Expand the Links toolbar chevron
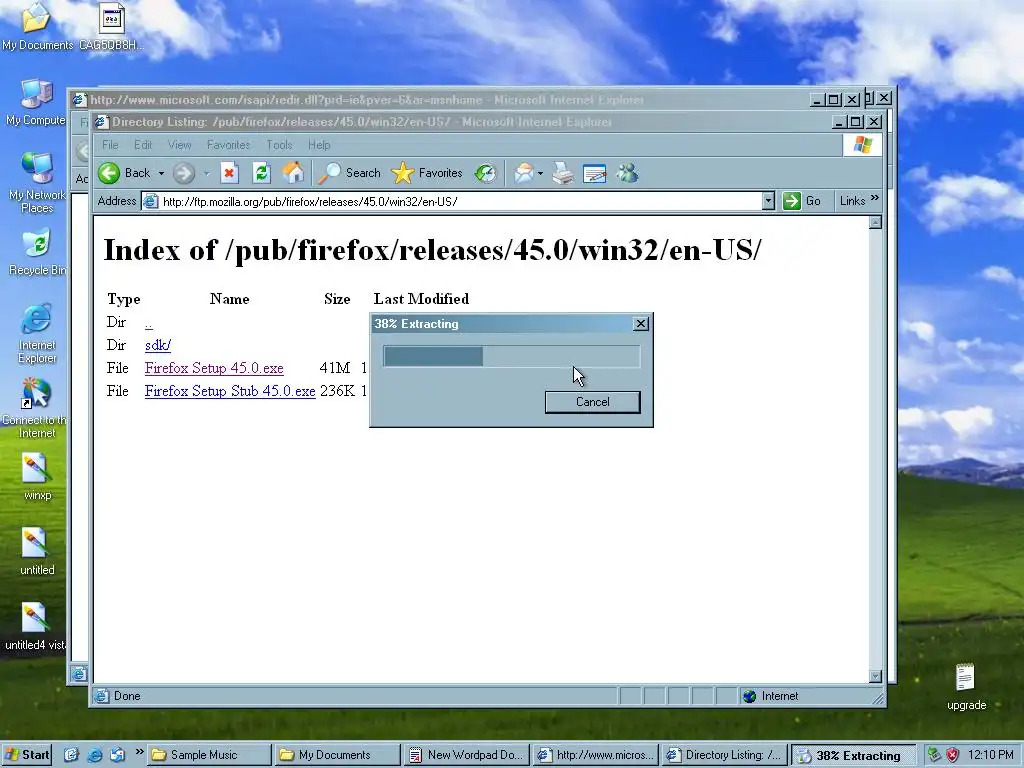1024x768 pixels. click(x=874, y=199)
